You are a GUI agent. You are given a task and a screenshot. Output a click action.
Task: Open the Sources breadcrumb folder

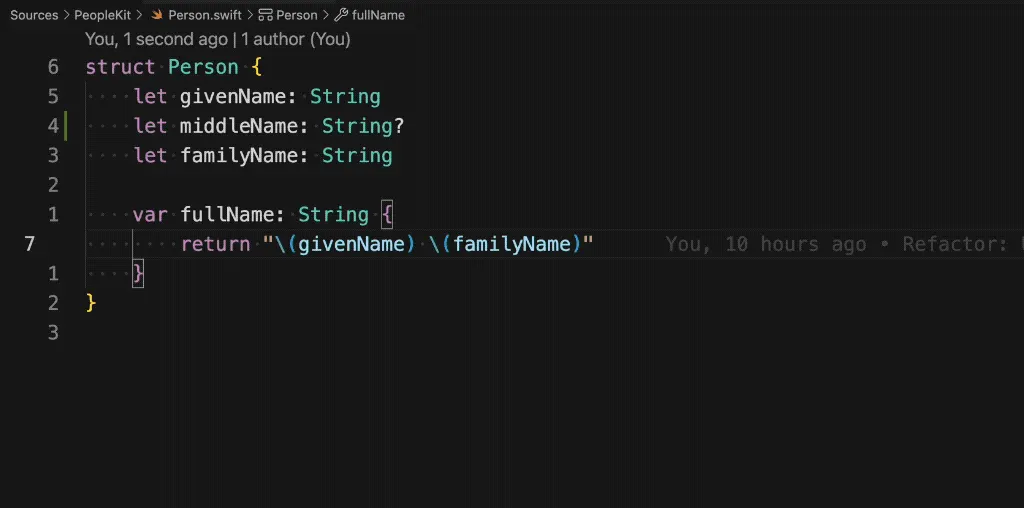(34, 15)
